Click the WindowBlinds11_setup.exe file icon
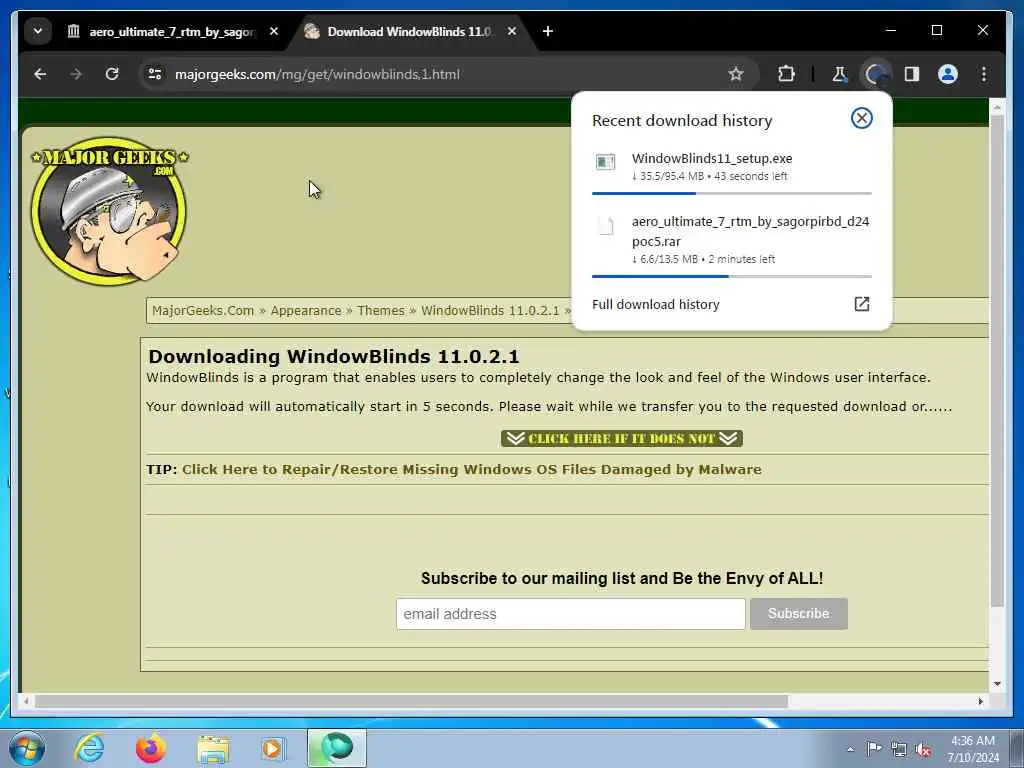 click(x=605, y=161)
